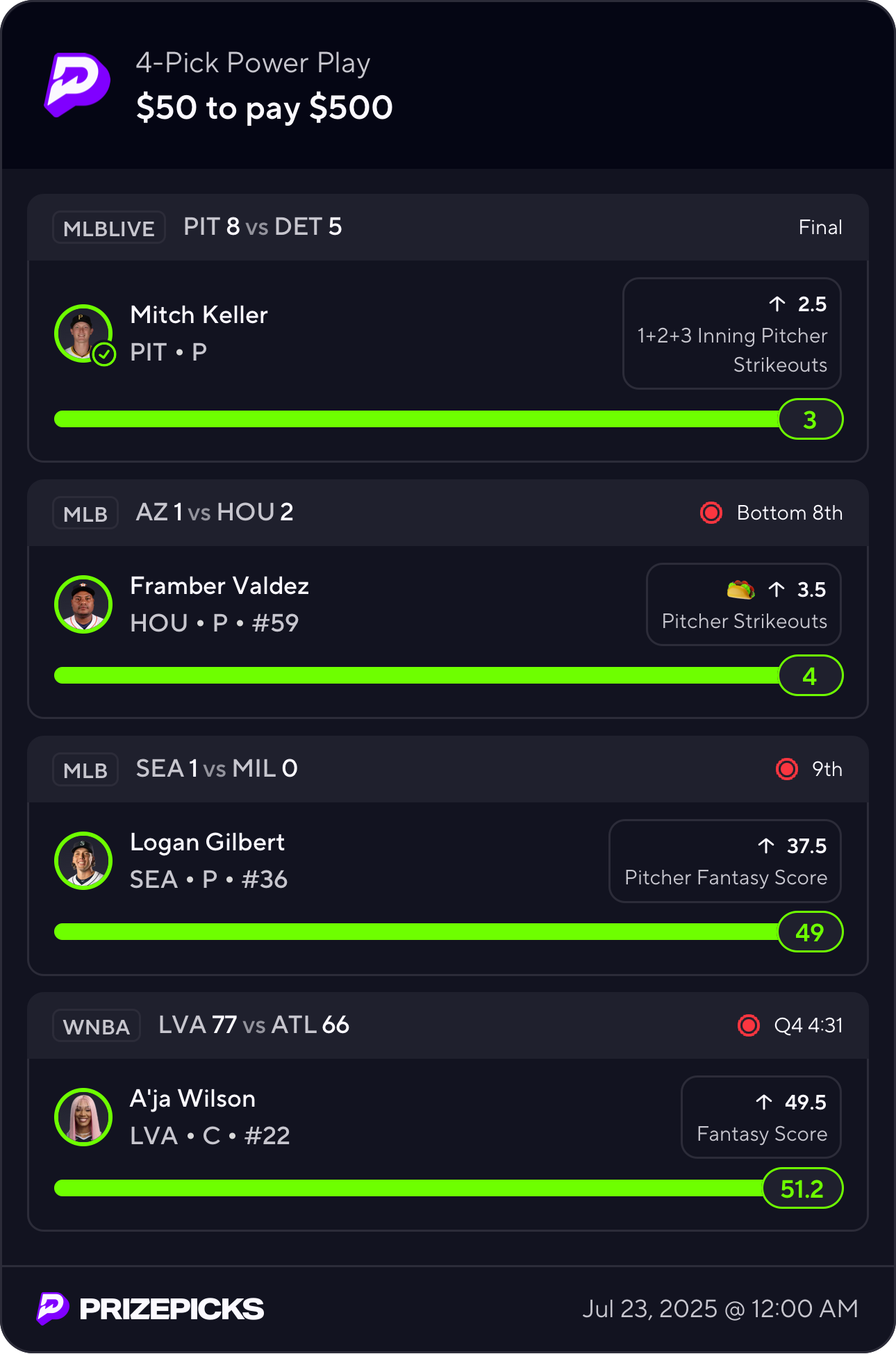Viewport: 896px width, 1354px height.
Task: Click the PIT 8 vs DET 5 header
Action: (263, 227)
